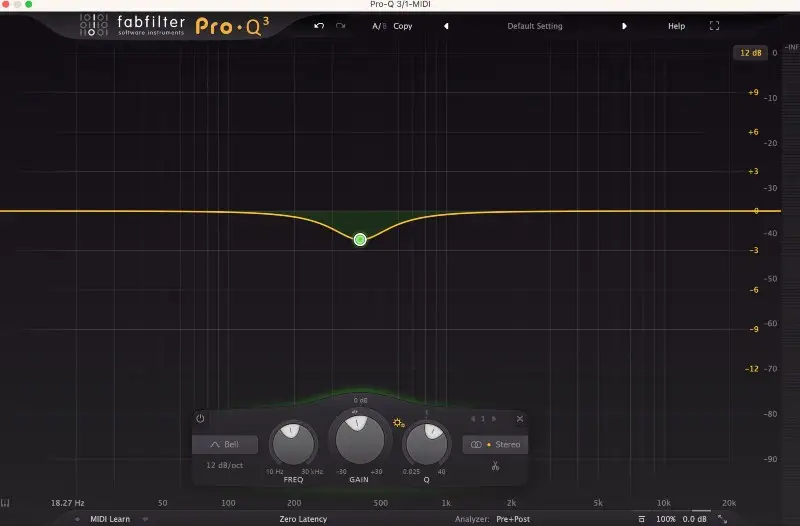Open the 12 dB display range dropdown
This screenshot has height=526, width=800.
click(x=749, y=53)
